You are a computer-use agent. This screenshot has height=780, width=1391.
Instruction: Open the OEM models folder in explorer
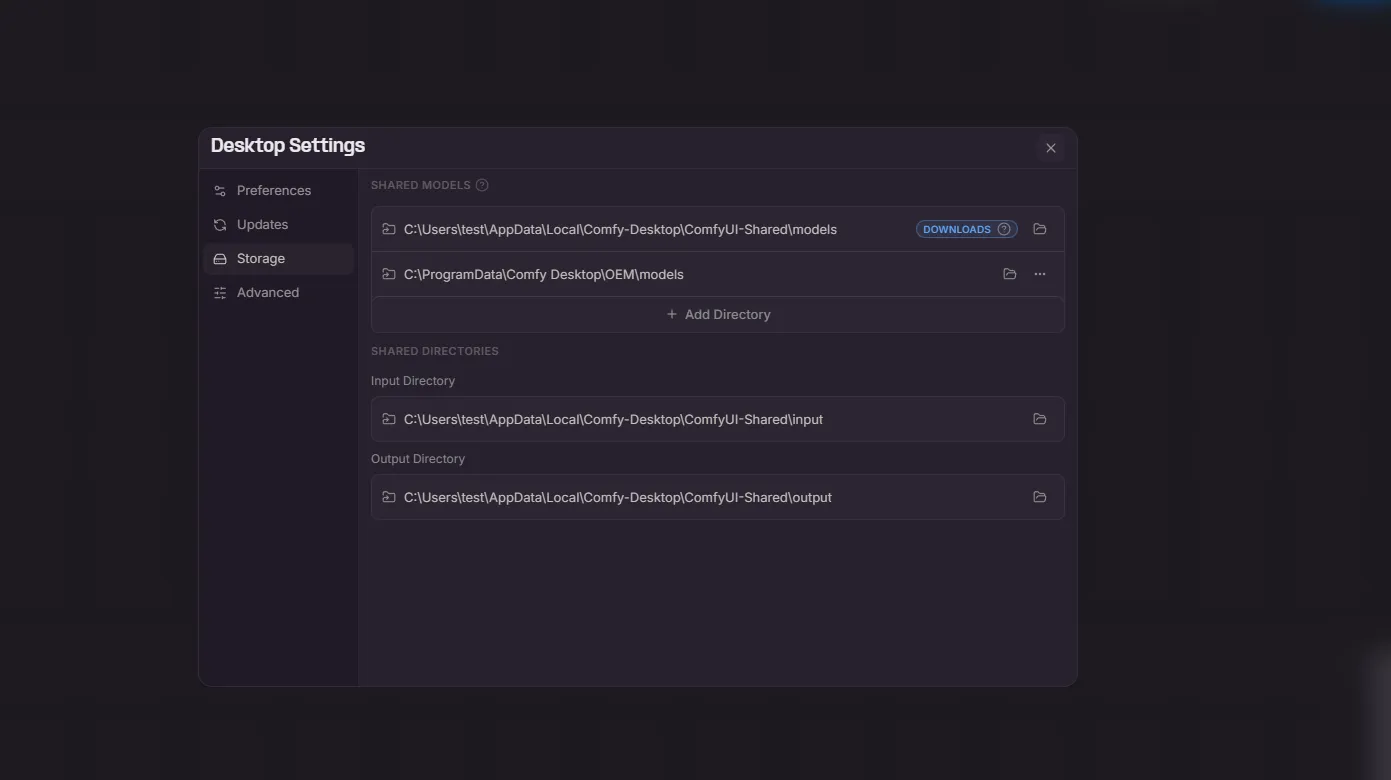(x=1010, y=274)
